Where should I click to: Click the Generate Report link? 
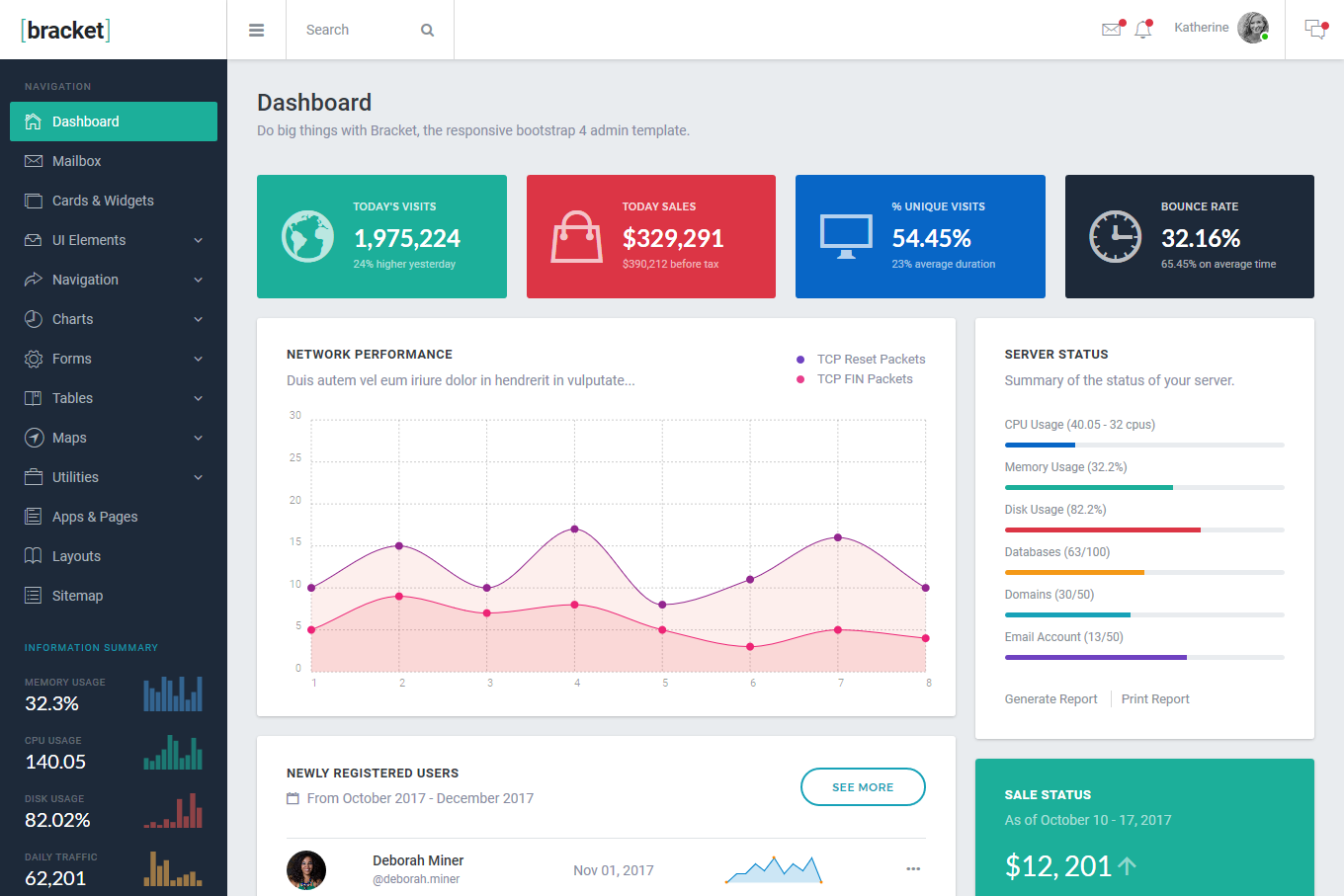pos(1050,699)
